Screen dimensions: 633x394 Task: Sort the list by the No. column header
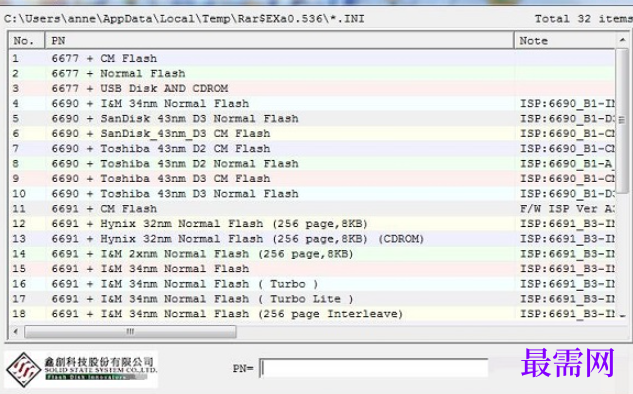(27, 41)
